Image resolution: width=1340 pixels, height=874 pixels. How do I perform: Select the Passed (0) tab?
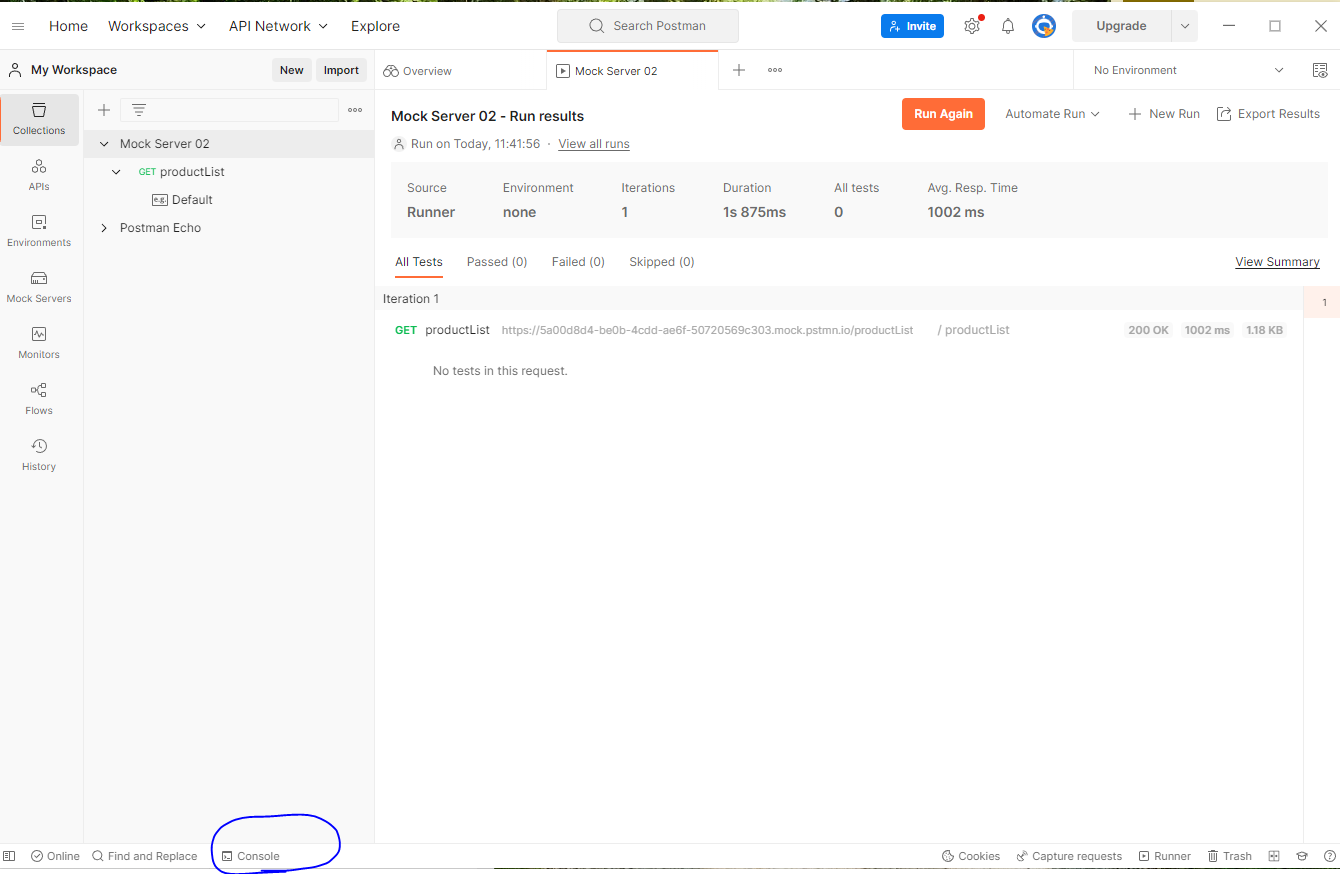497,262
